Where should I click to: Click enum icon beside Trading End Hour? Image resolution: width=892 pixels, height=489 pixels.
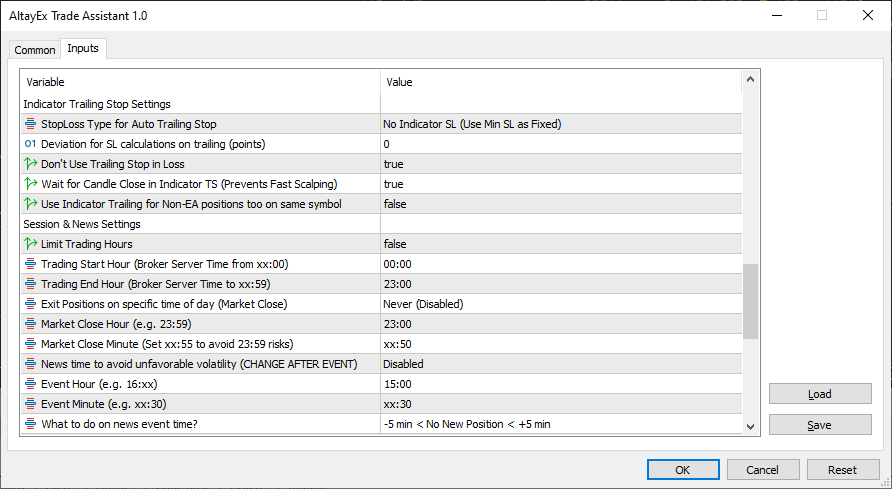[x=31, y=284]
